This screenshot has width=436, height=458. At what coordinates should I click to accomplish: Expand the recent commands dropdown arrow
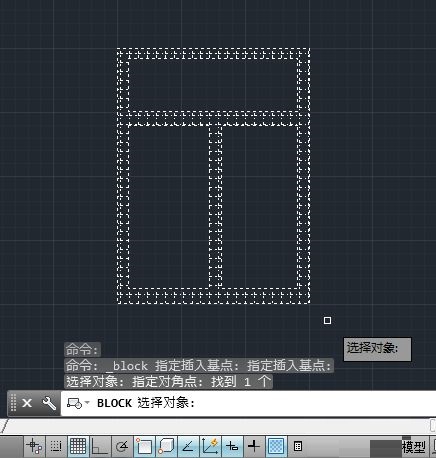pos(87,402)
